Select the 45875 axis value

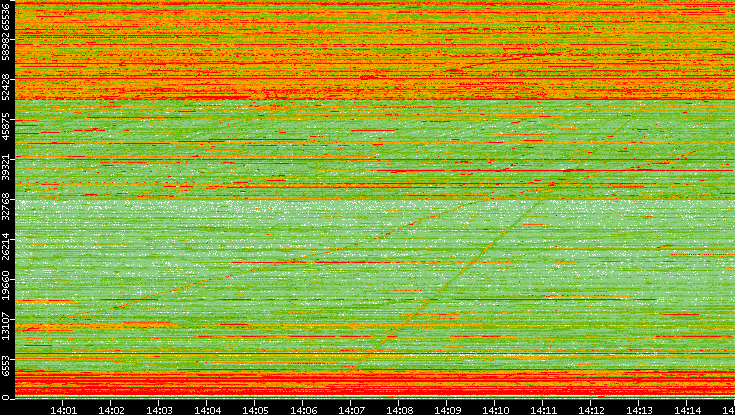[x=5, y=128]
